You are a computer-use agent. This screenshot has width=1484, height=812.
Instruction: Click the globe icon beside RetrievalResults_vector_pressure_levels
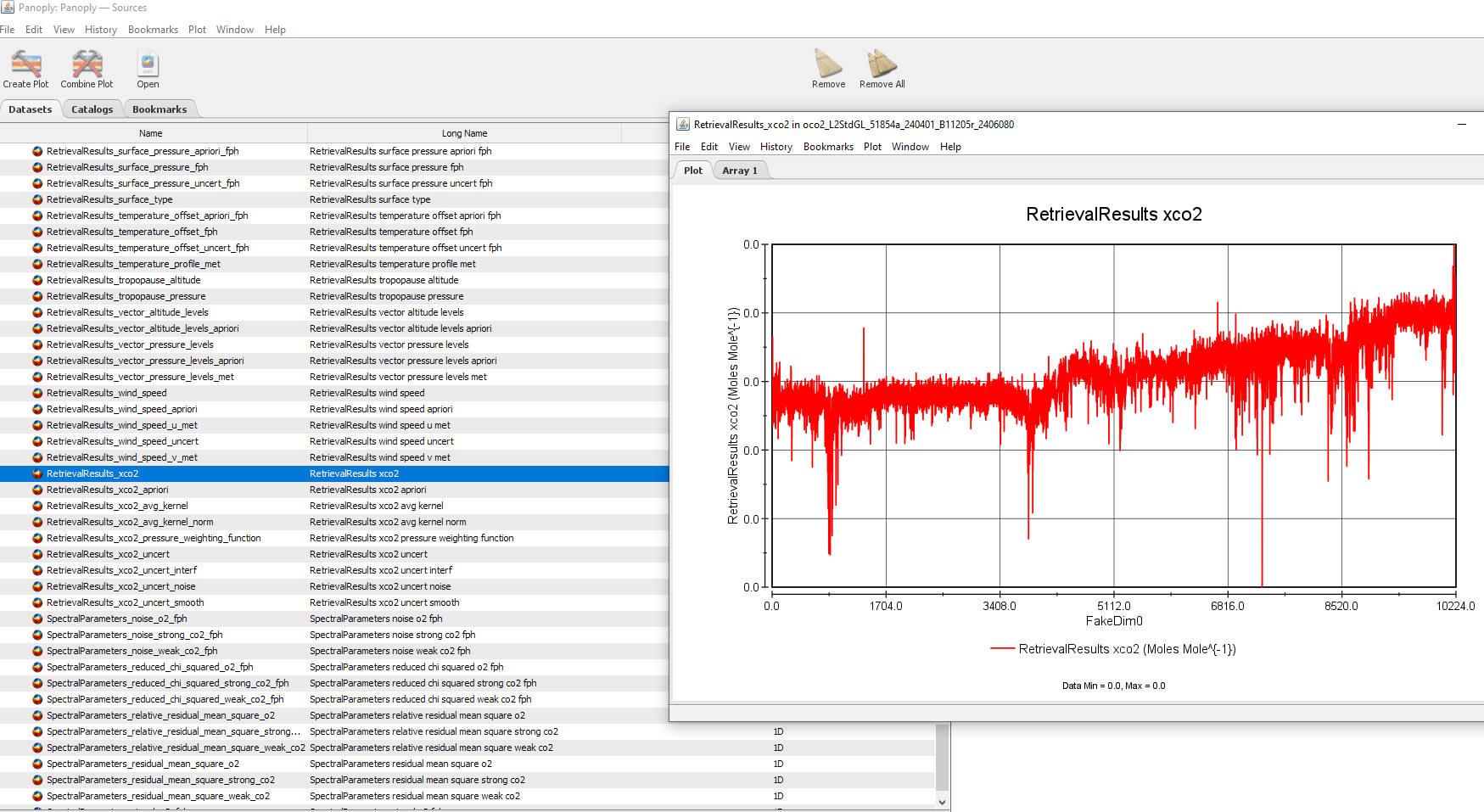pos(37,344)
